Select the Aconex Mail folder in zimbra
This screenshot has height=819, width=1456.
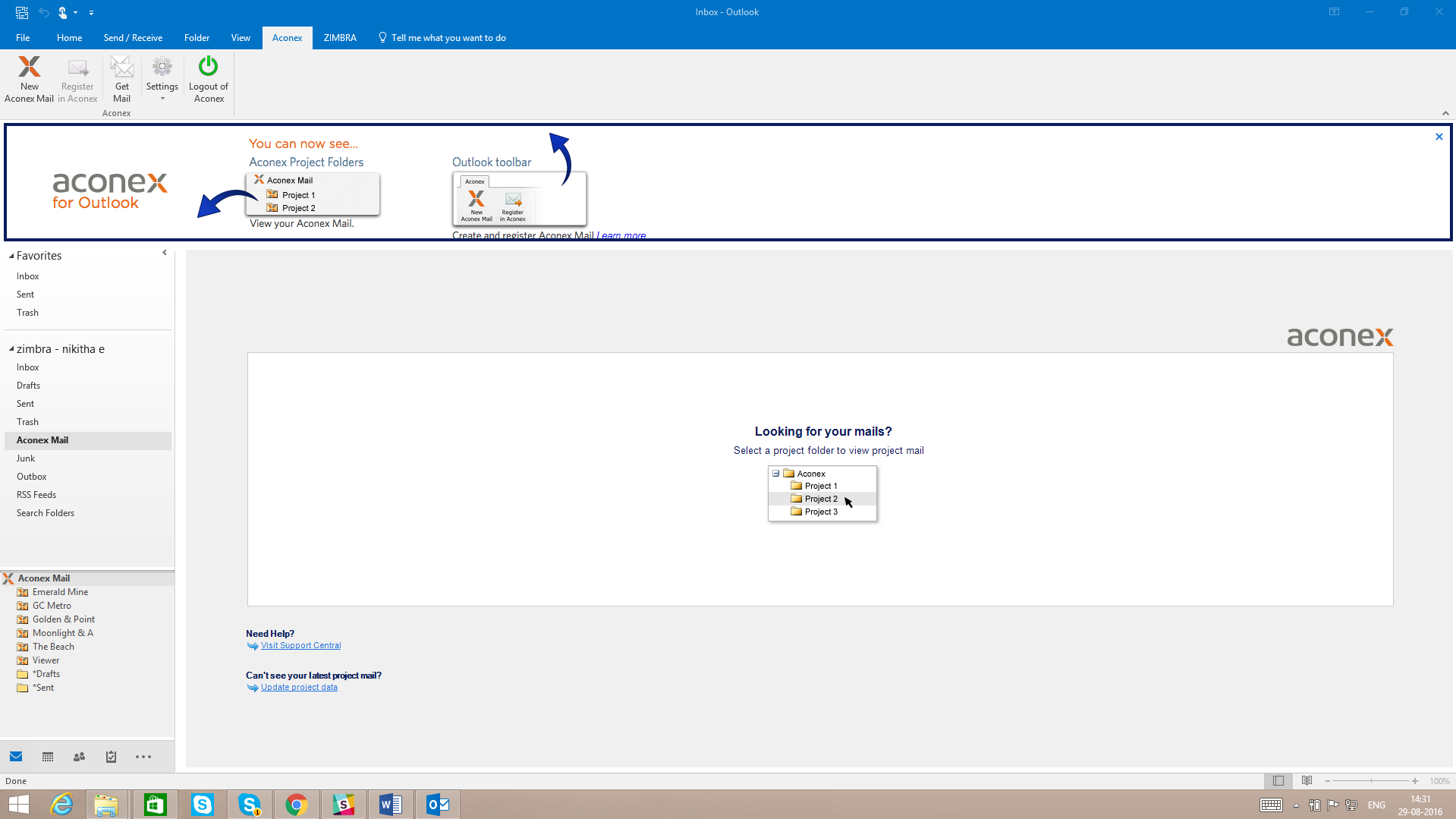tap(88, 440)
